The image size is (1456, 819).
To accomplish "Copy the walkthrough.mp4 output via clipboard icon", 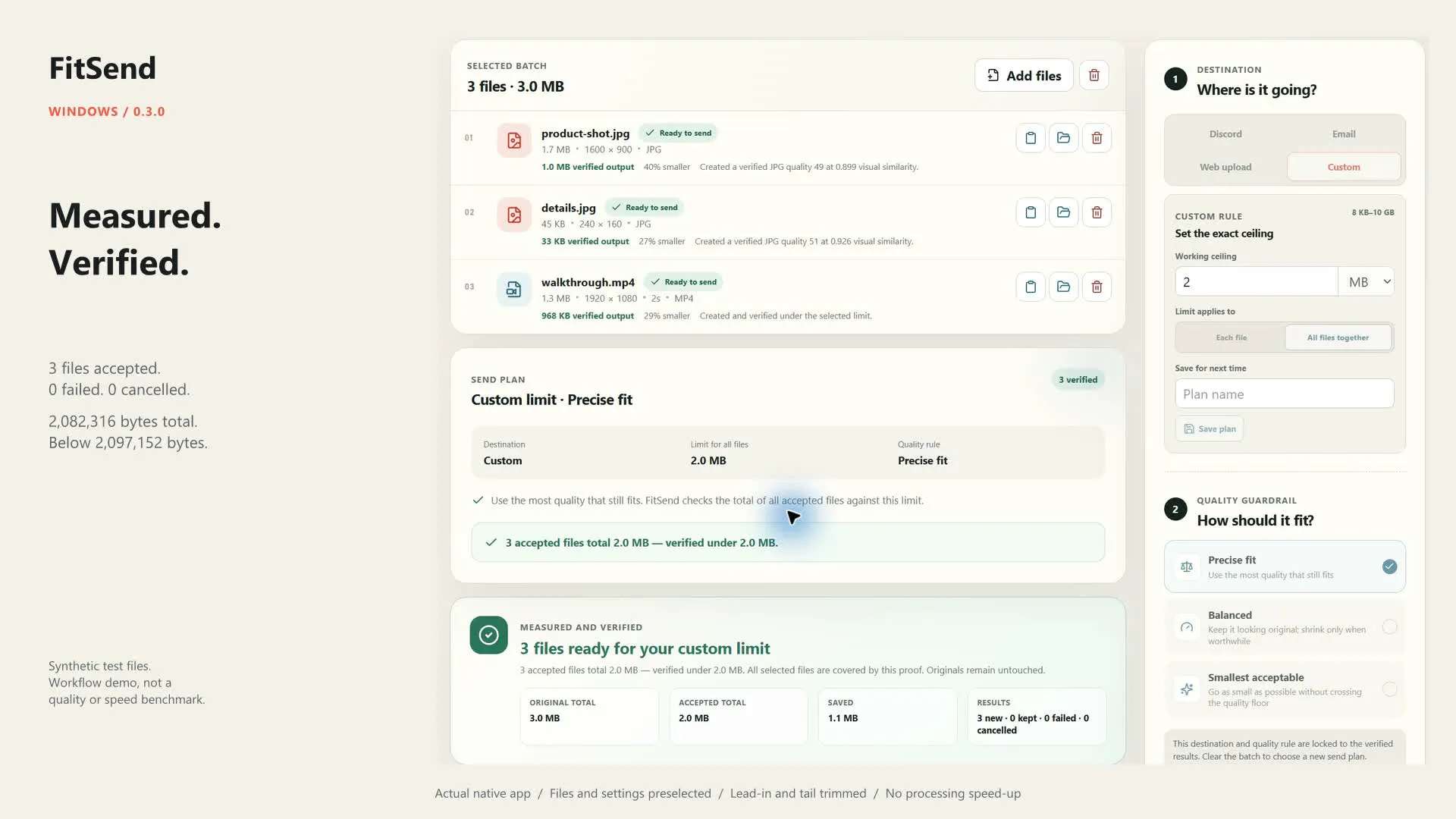I will [1031, 287].
